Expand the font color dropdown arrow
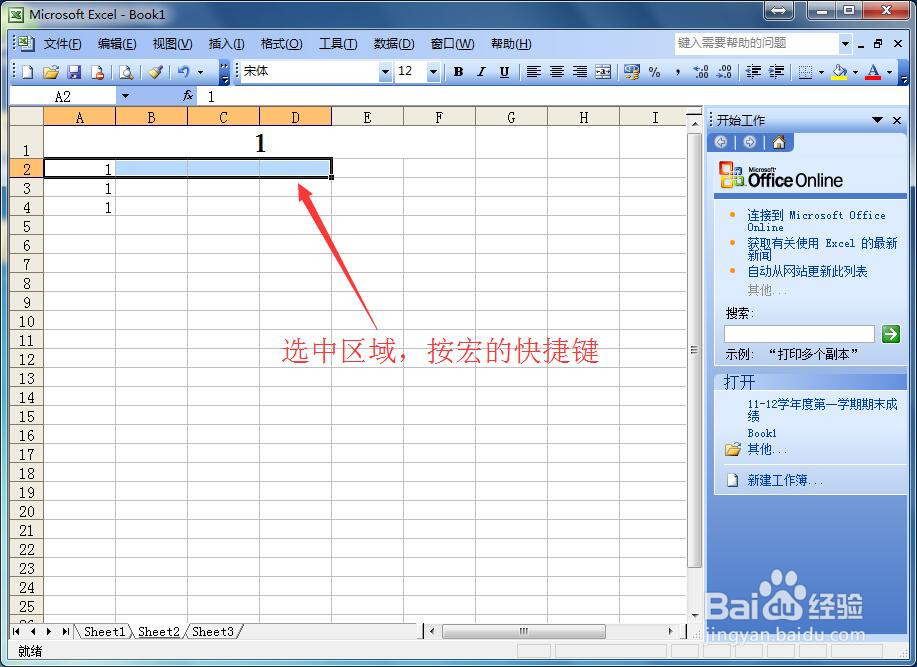Viewport: 917px width, 667px height. [x=890, y=72]
